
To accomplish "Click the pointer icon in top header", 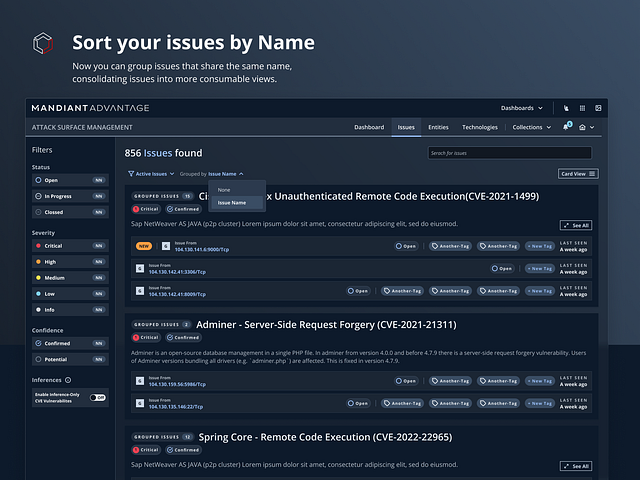I will tap(566, 108).
